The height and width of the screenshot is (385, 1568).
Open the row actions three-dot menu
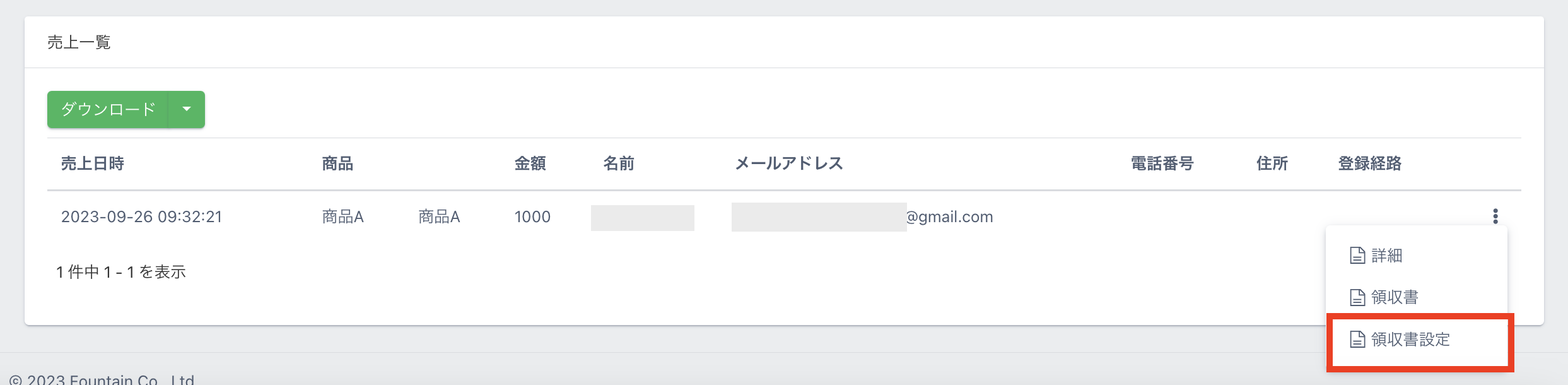(x=1495, y=216)
